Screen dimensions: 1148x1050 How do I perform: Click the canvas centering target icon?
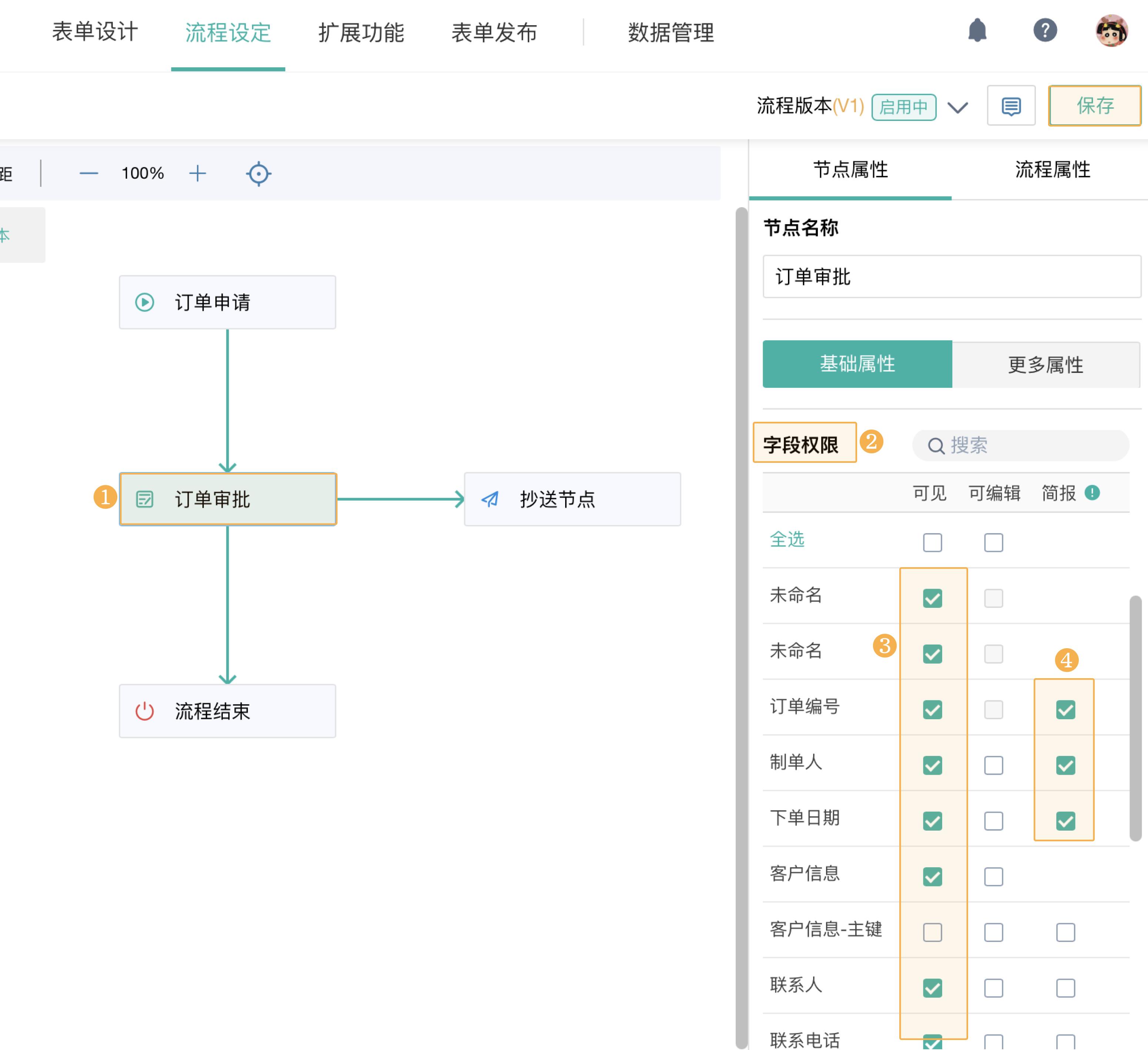click(x=258, y=174)
